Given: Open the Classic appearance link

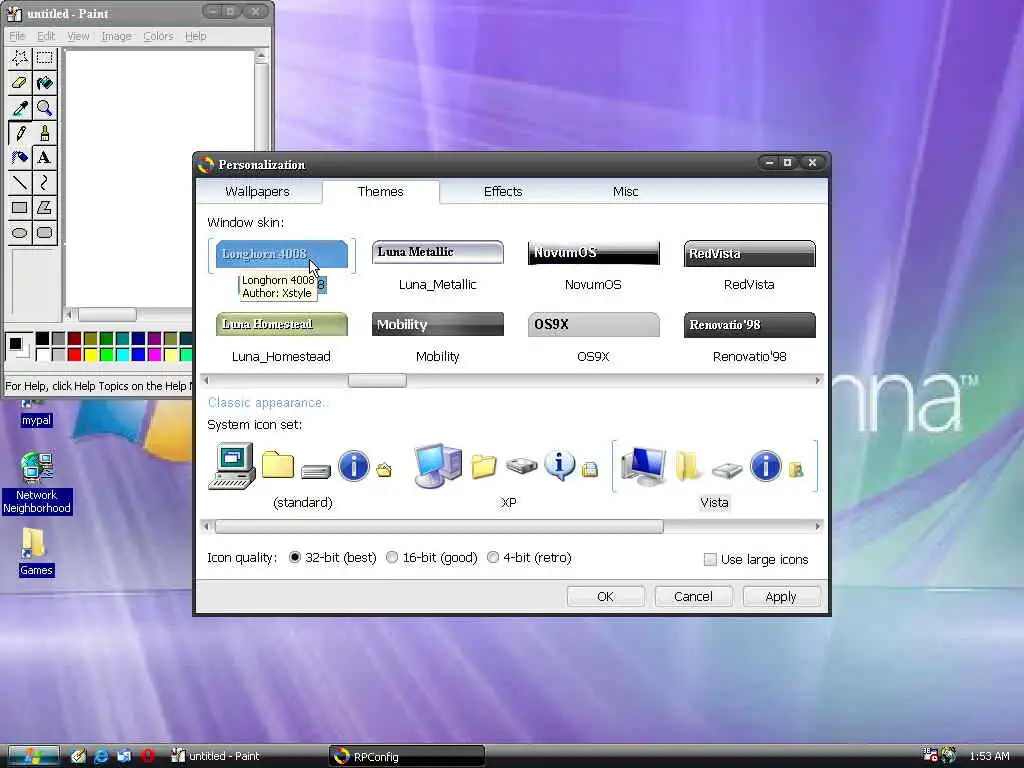Looking at the screenshot, I should [268, 403].
